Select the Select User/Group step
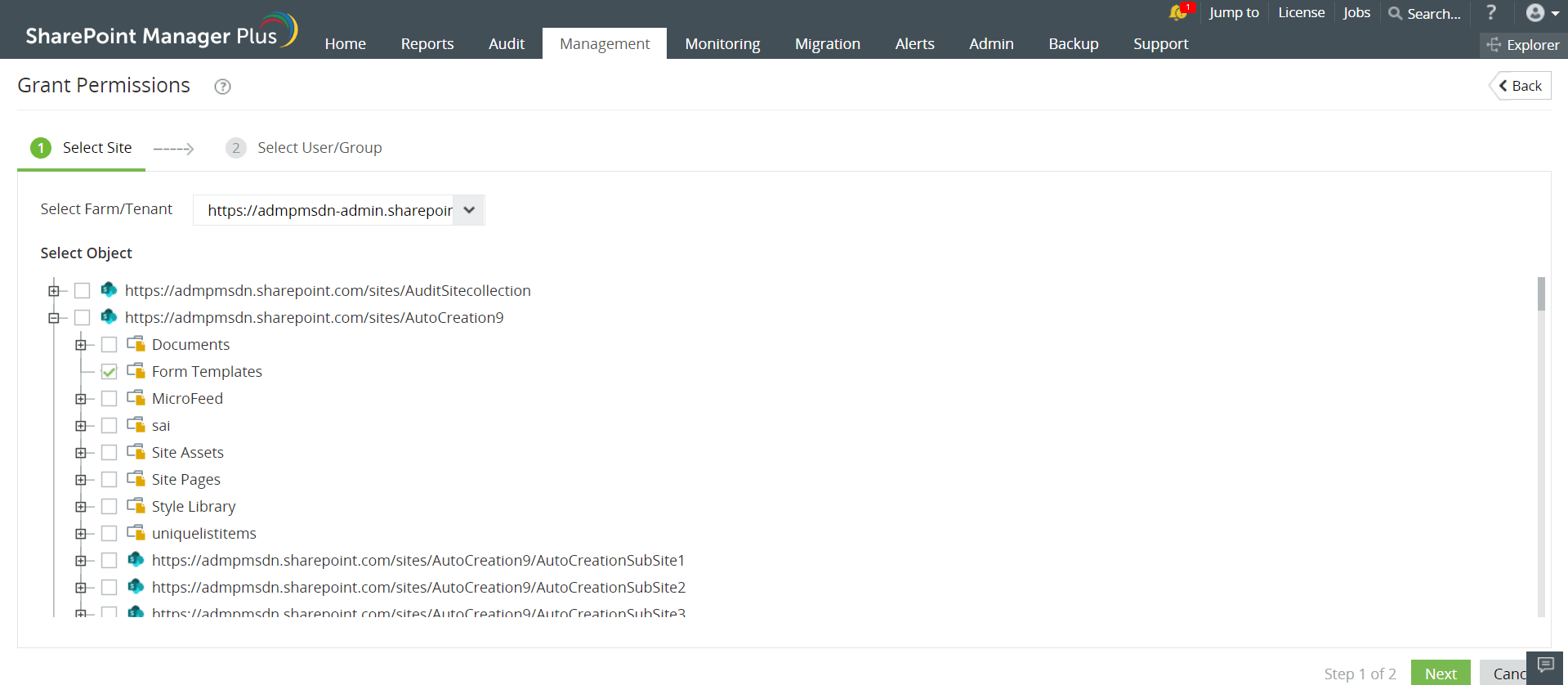 [x=304, y=148]
